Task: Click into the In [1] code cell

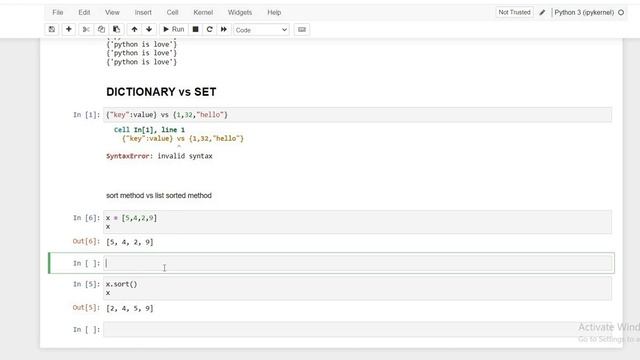Action: point(357,115)
